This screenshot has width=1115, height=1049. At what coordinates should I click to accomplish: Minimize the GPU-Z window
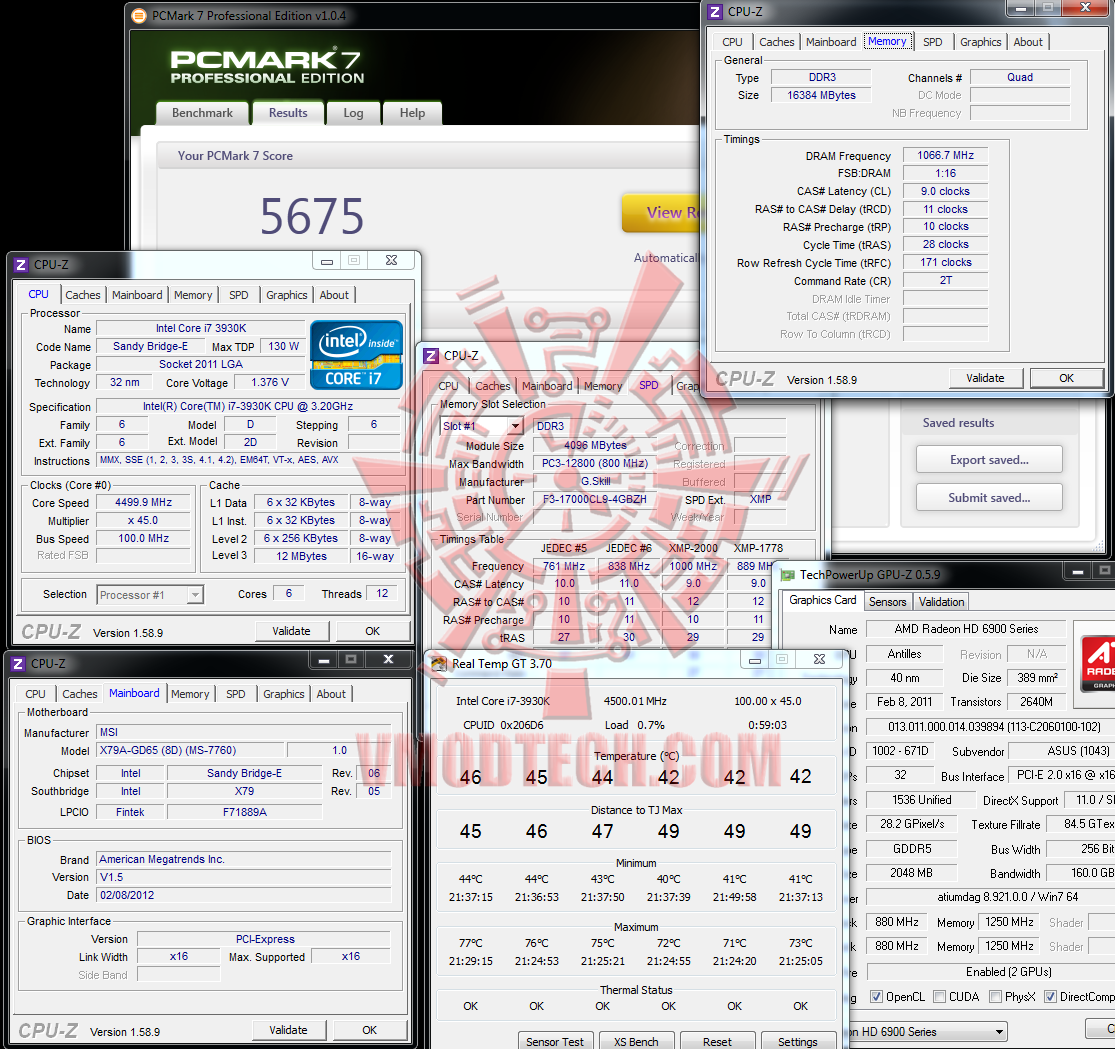tap(1077, 571)
